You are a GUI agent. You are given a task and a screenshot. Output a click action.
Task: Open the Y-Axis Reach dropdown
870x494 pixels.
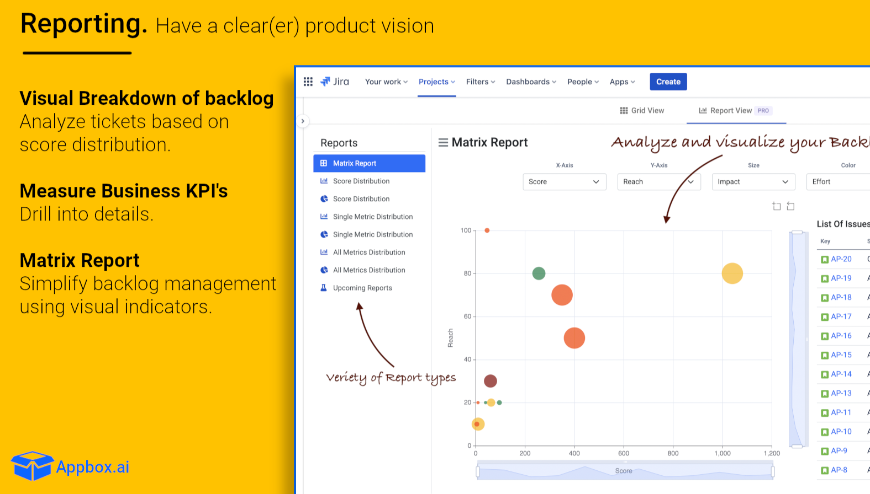click(x=659, y=182)
